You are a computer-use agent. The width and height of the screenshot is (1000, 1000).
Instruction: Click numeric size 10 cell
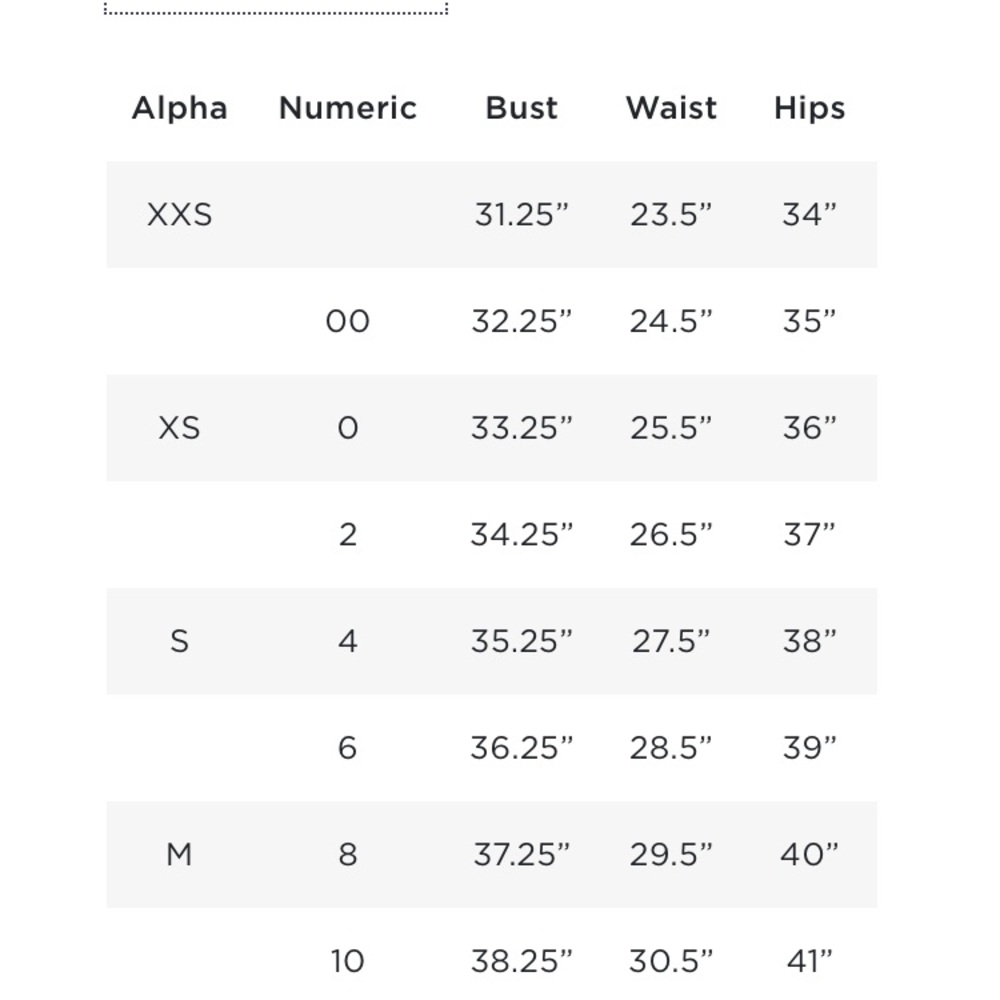click(x=348, y=960)
